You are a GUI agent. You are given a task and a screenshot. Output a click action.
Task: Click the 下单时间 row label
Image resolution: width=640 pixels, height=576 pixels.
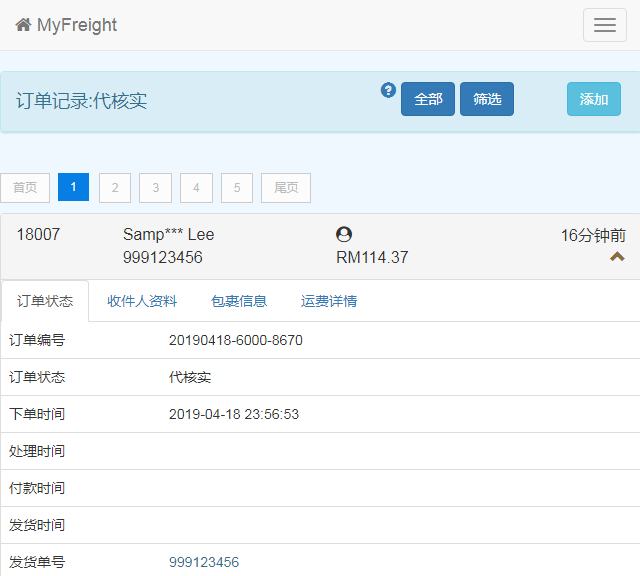pyautogui.click(x=37, y=414)
